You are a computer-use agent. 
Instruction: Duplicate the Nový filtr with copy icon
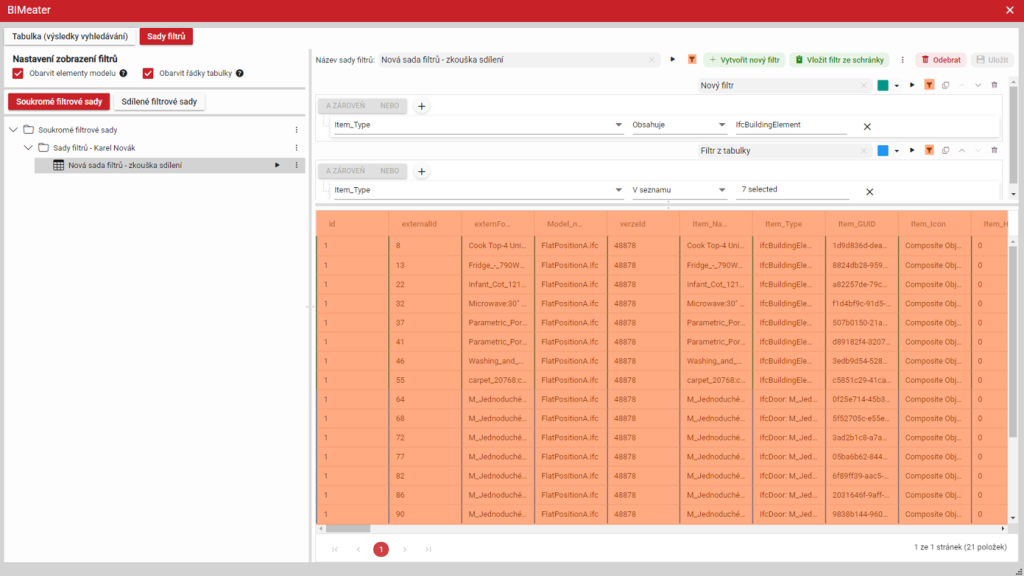[x=945, y=86]
